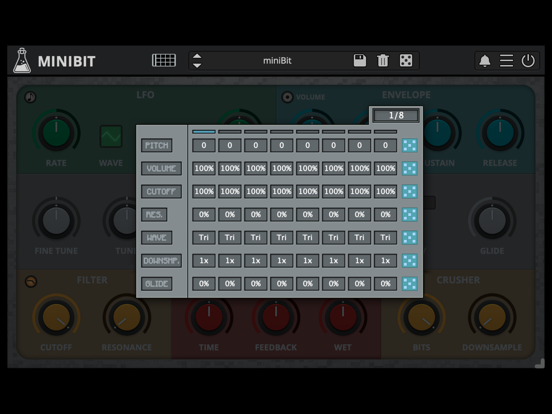
Task: Click the preset up/down arrows
Action: click(197, 61)
